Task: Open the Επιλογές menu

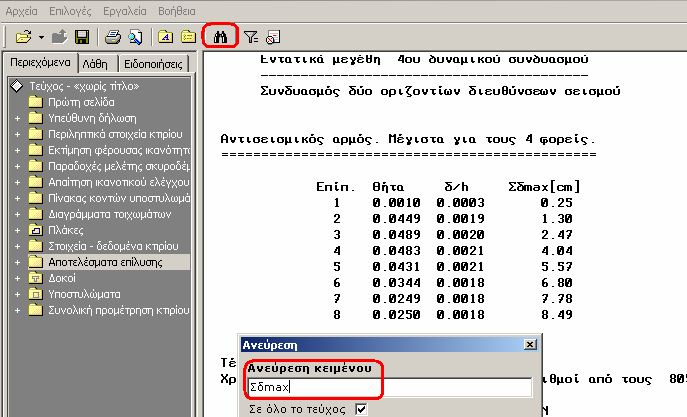Action: coord(70,11)
